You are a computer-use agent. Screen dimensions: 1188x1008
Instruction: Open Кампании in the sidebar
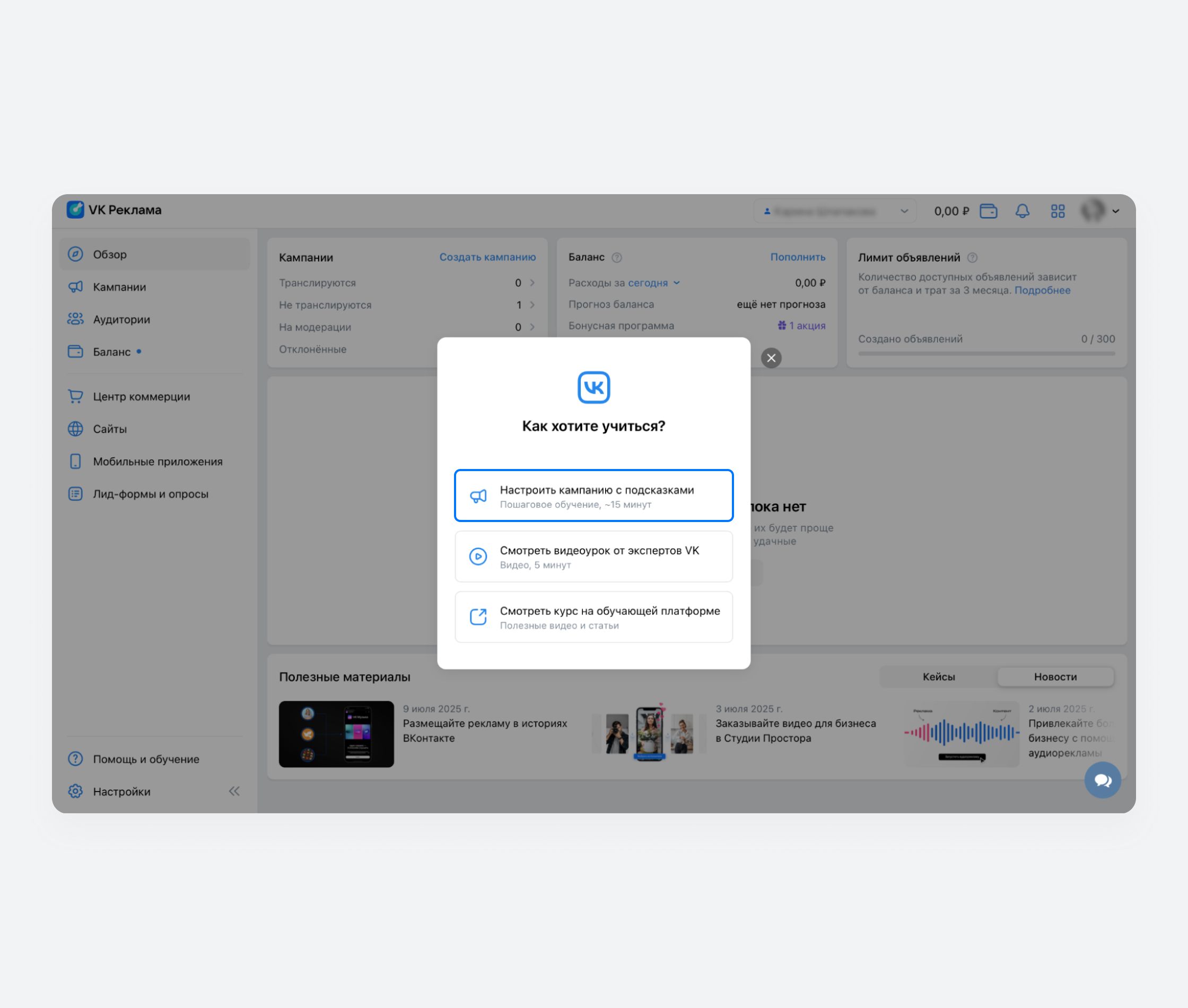click(x=119, y=287)
